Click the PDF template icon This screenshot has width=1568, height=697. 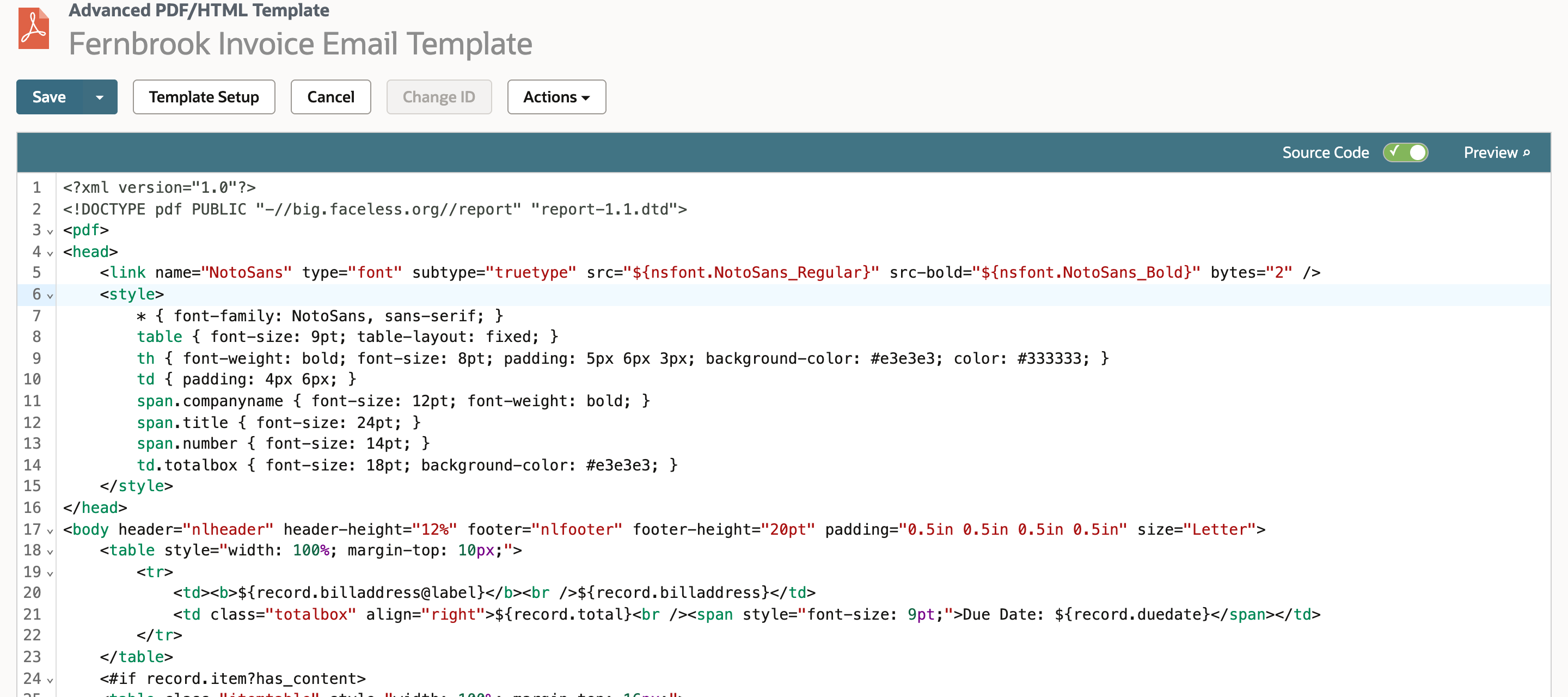tap(33, 28)
